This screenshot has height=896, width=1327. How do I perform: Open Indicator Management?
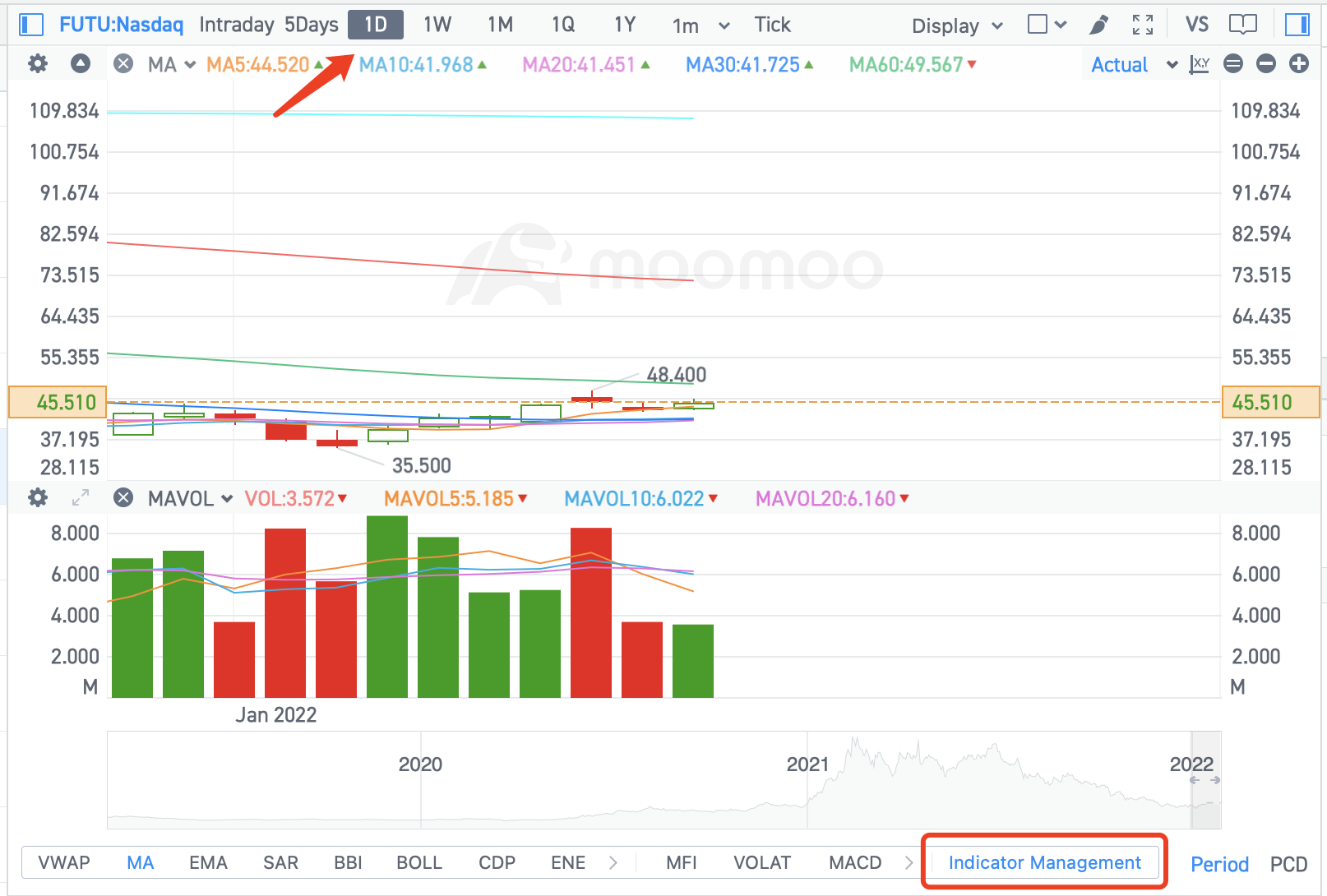[x=1044, y=862]
